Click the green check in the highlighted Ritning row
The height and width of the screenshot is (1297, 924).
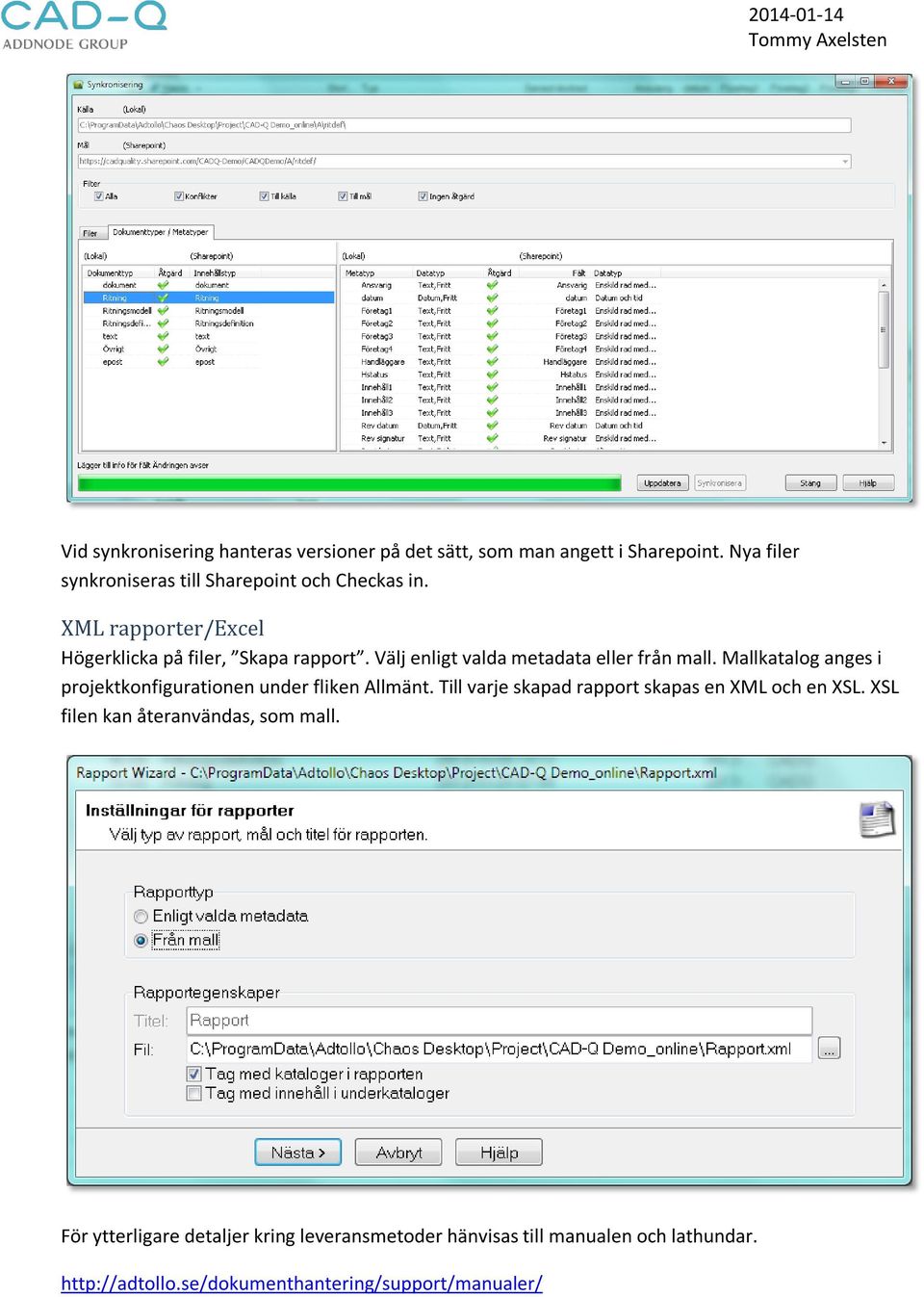pos(163,298)
